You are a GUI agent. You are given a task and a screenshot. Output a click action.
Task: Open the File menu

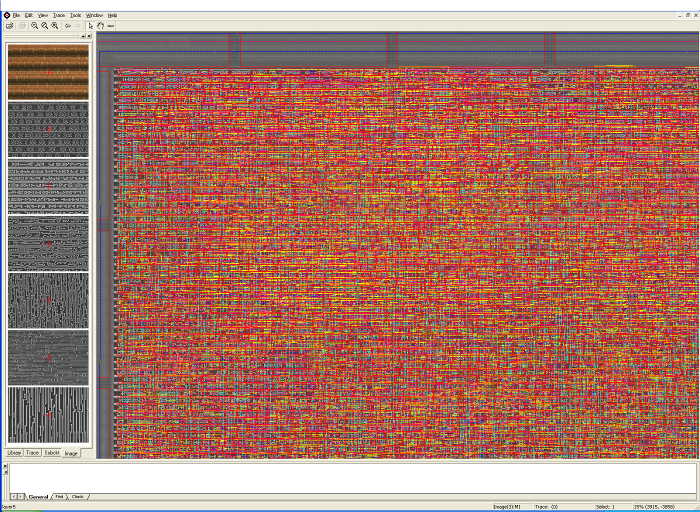(16, 16)
